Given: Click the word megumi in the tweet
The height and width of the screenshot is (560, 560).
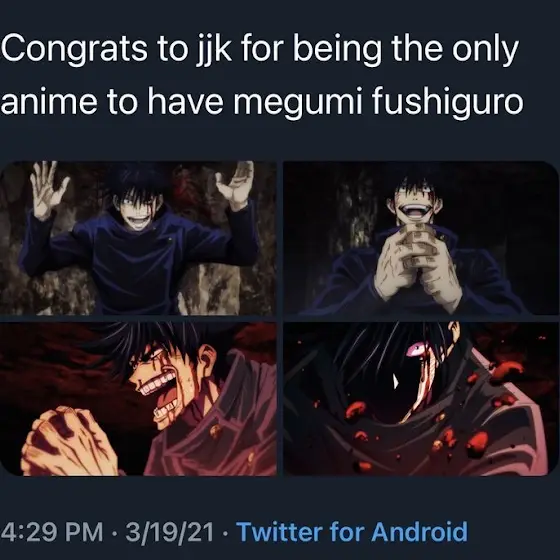Looking at the screenshot, I should [298, 102].
